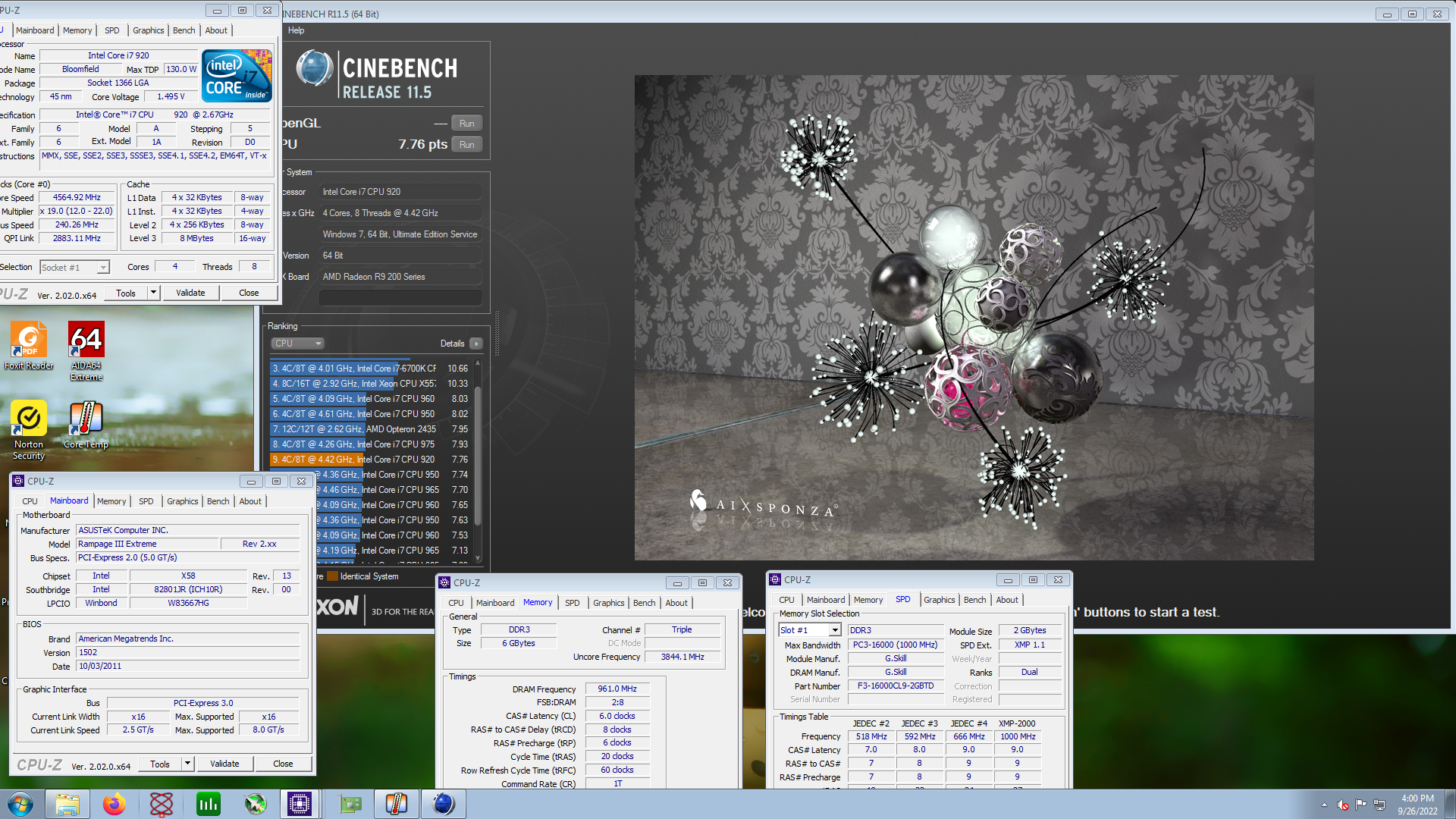Click the Details arrow button in Ranking

(x=476, y=344)
